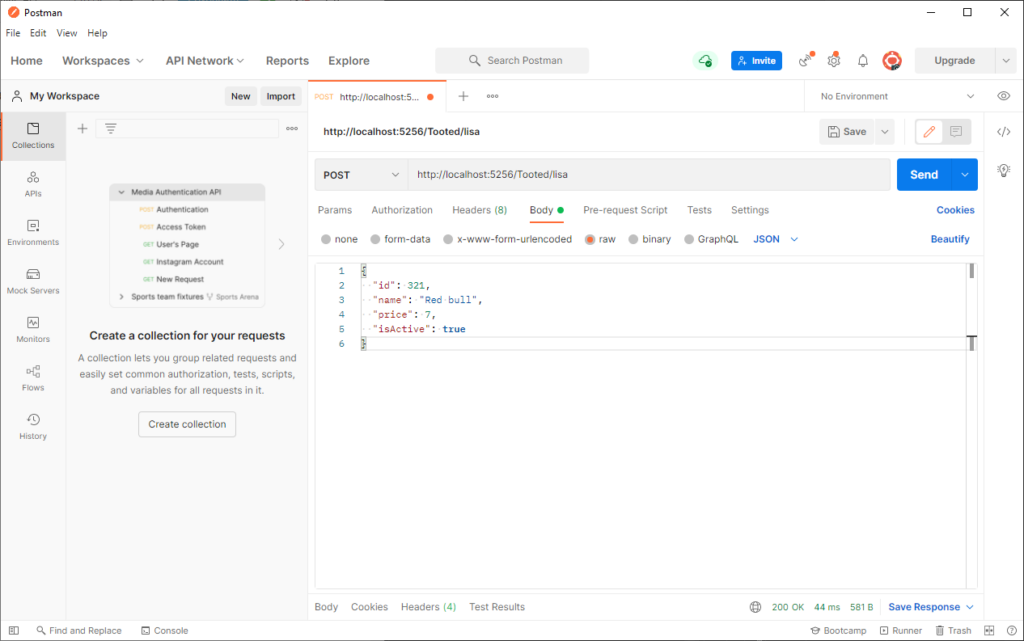
Task: Open the Send options arrow
Action: click(965, 175)
